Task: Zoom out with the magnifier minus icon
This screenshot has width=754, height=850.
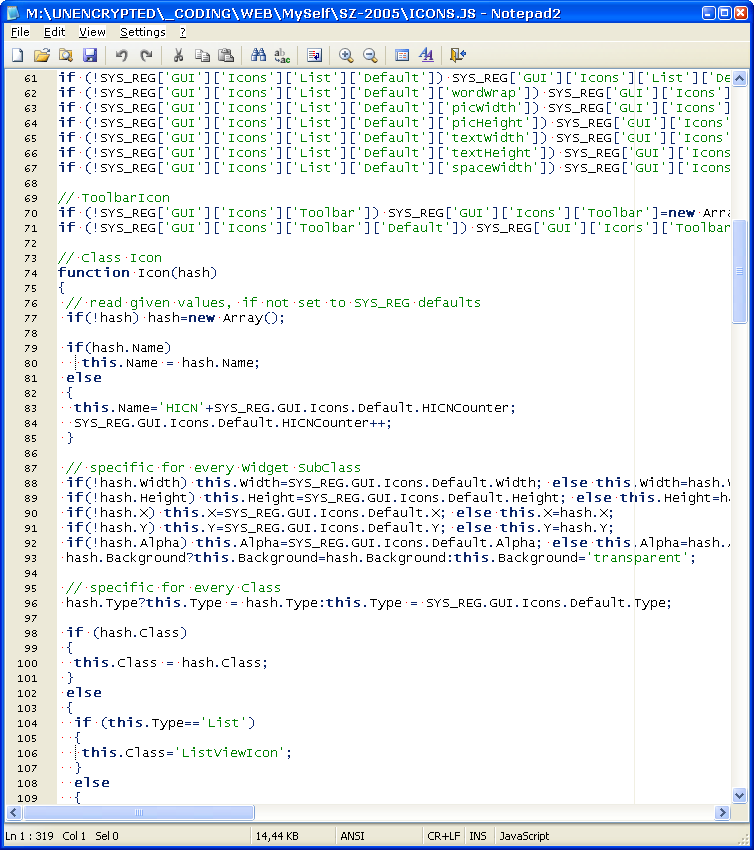Action: pos(370,55)
